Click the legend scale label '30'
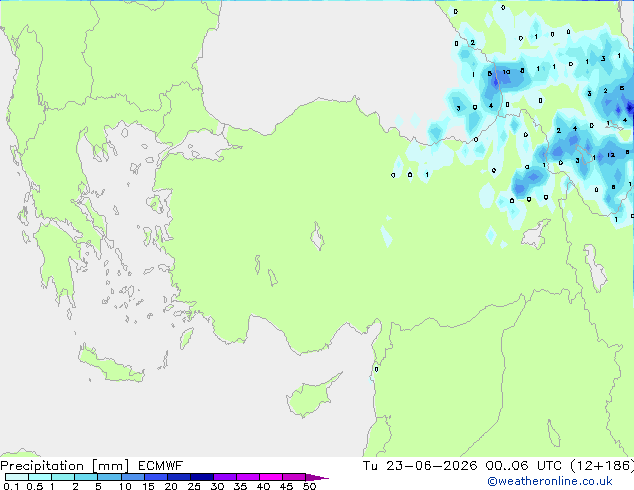The height and width of the screenshot is (490, 634). (x=217, y=486)
